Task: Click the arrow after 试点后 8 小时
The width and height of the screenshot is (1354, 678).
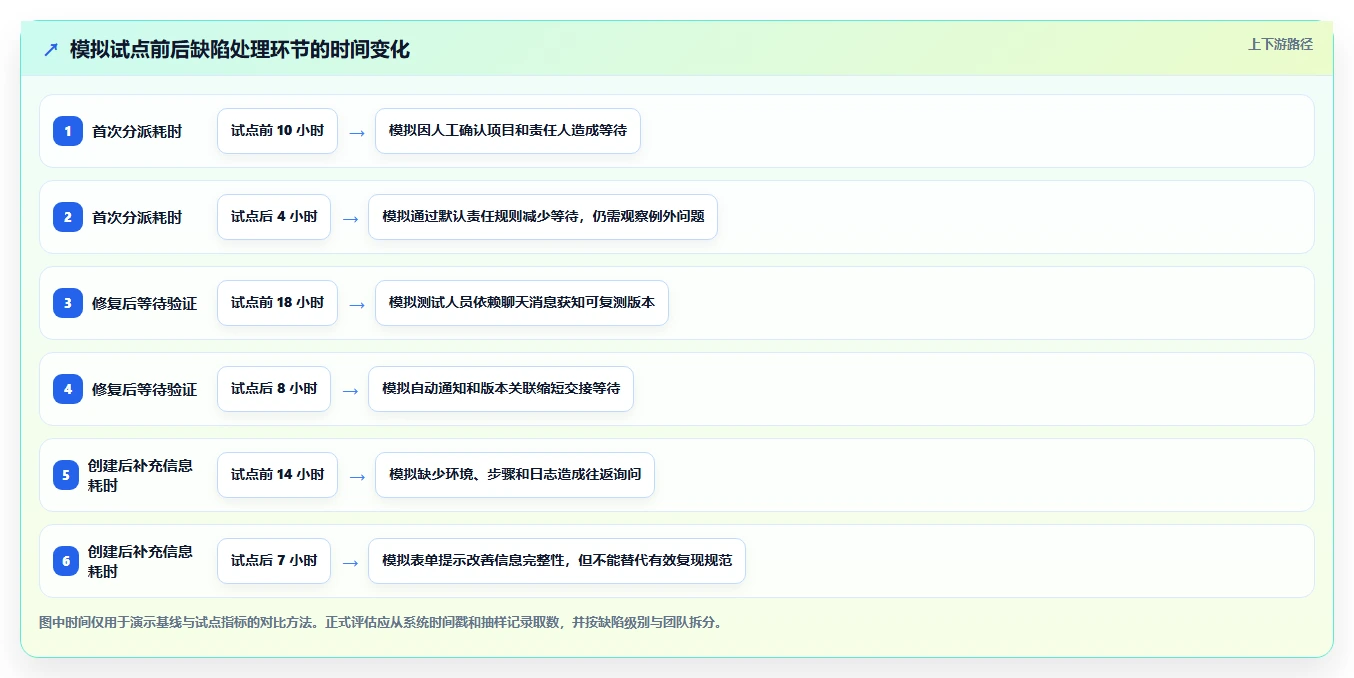Action: [x=350, y=390]
